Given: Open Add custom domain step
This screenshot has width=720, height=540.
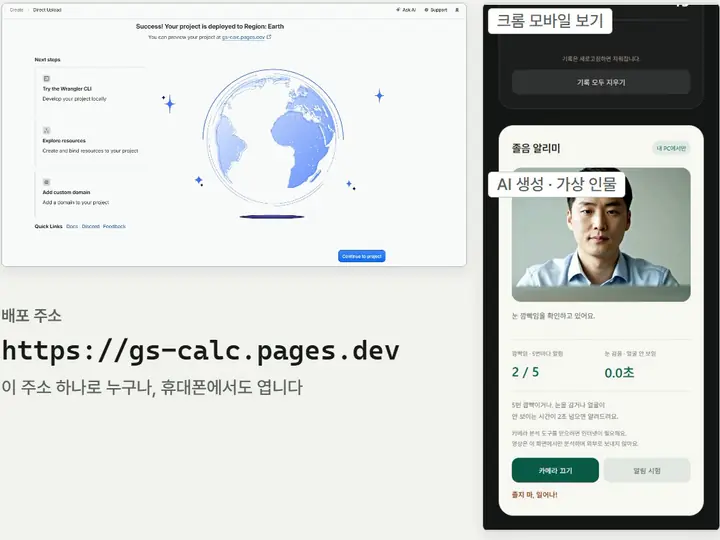Looking at the screenshot, I should point(90,193).
